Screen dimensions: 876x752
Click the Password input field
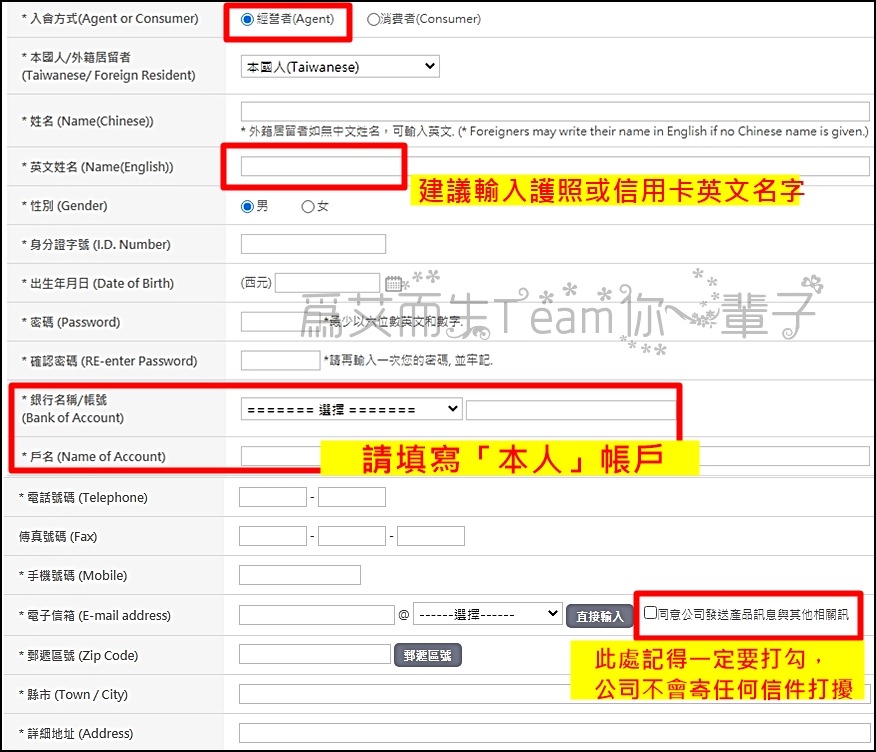(x=280, y=322)
